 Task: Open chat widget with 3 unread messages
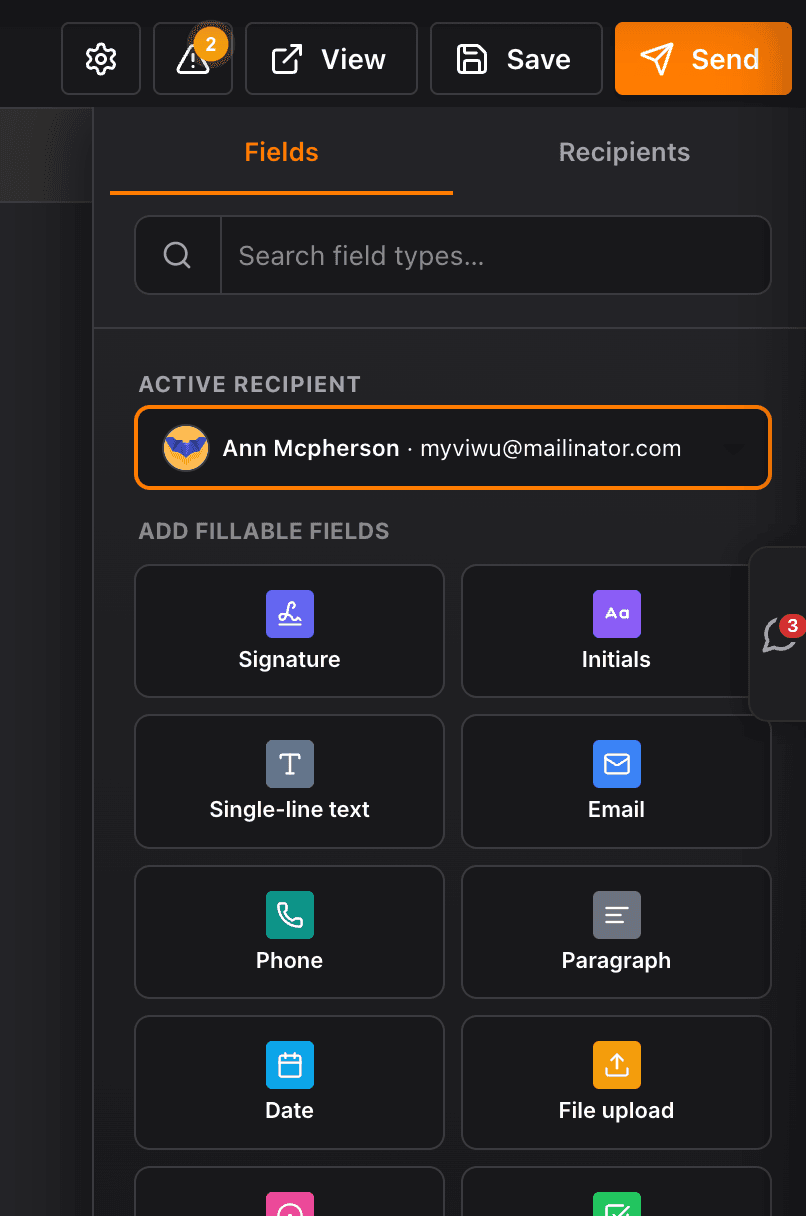click(x=780, y=634)
